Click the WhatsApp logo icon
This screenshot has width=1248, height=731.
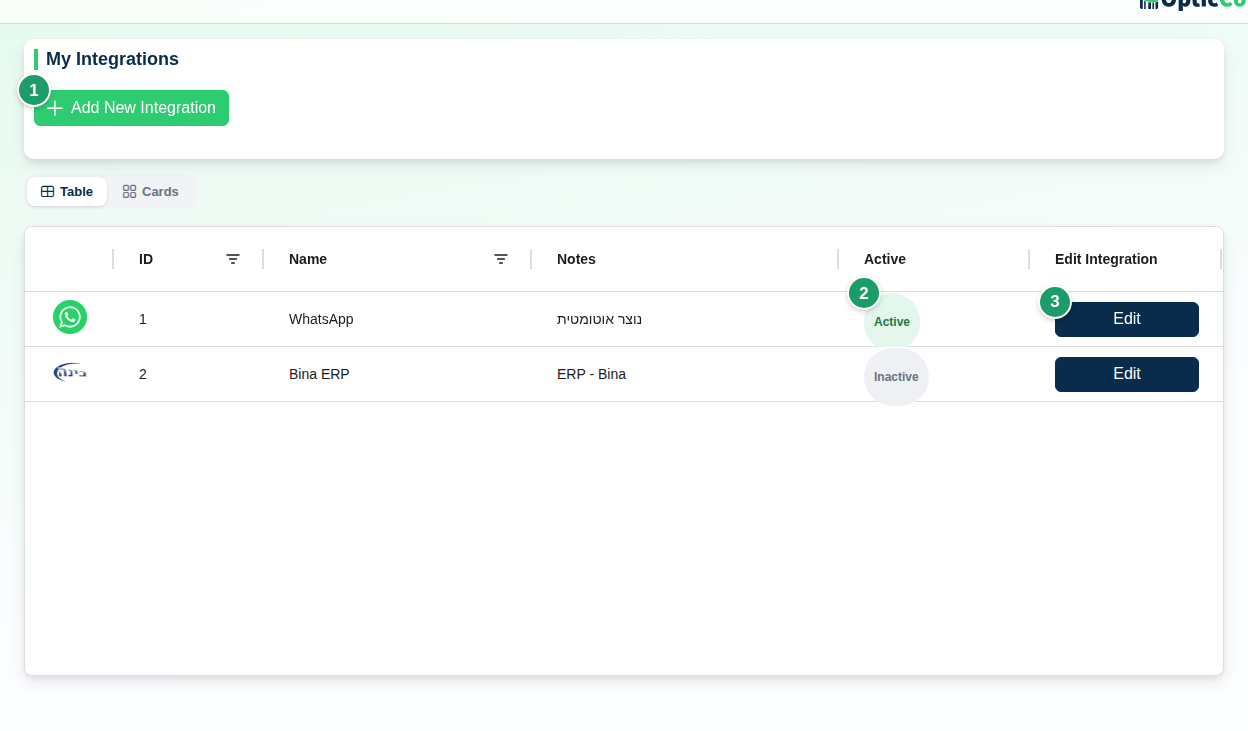point(70,317)
